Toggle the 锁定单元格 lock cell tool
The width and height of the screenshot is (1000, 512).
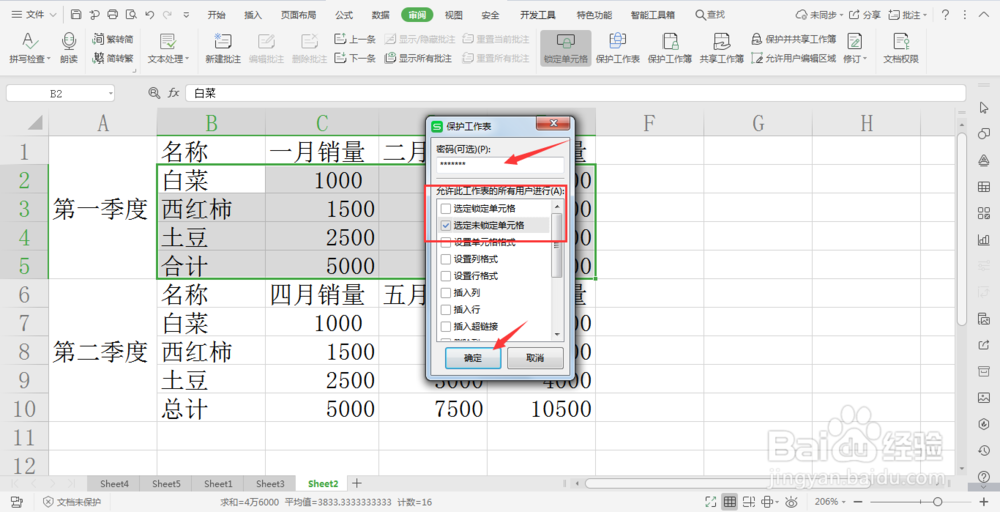point(566,48)
